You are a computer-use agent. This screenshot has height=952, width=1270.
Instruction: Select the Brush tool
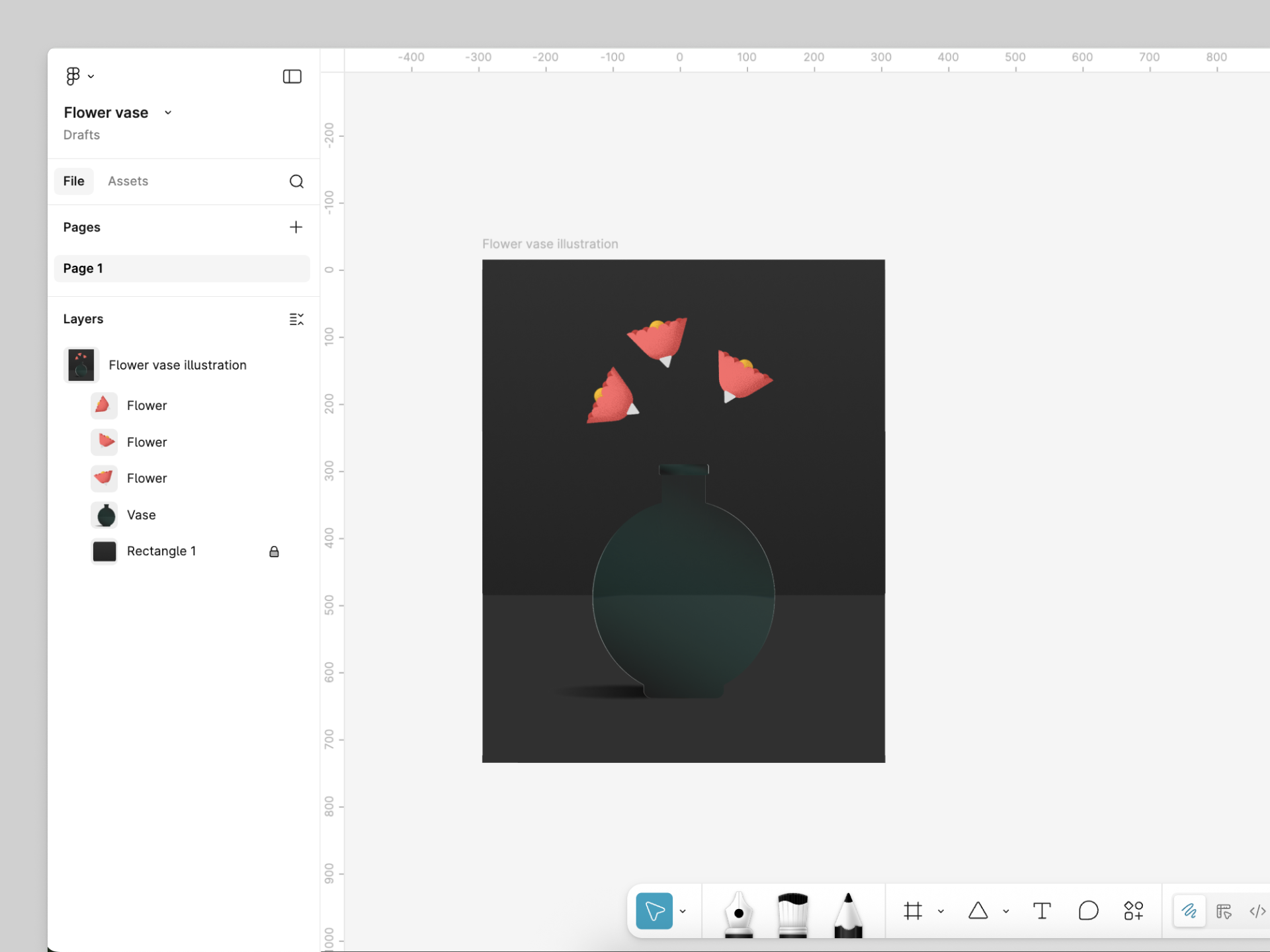(792, 912)
